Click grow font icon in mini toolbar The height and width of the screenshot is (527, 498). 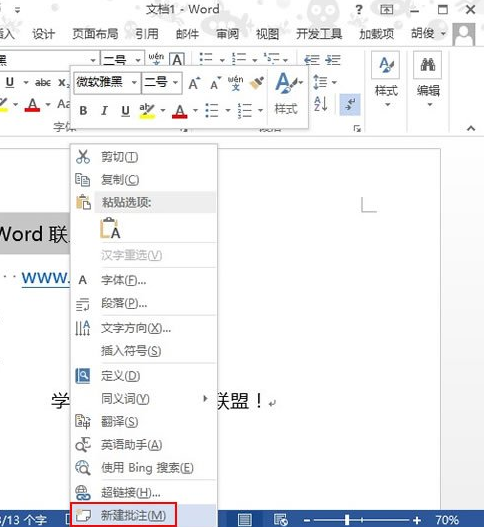point(194,83)
